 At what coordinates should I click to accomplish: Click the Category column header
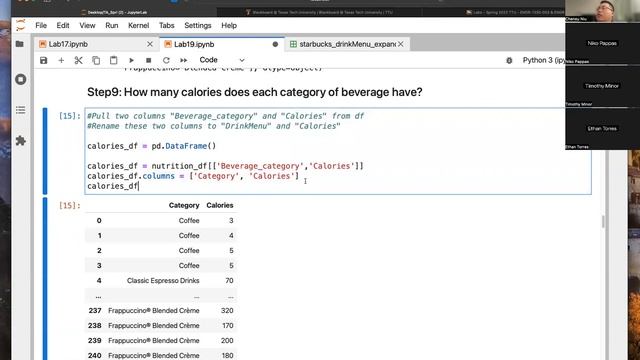184,205
